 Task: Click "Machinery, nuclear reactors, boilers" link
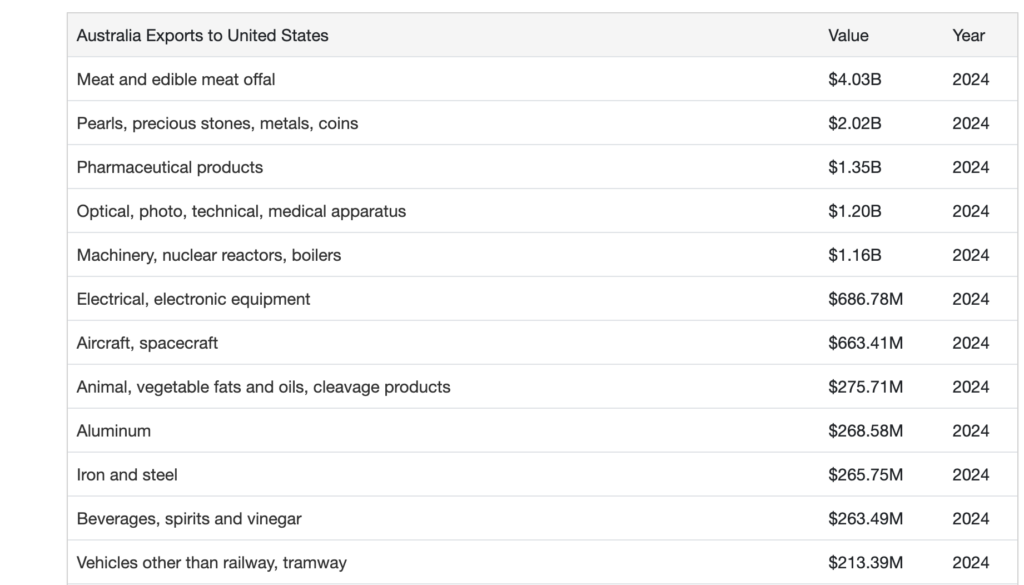tap(209, 255)
